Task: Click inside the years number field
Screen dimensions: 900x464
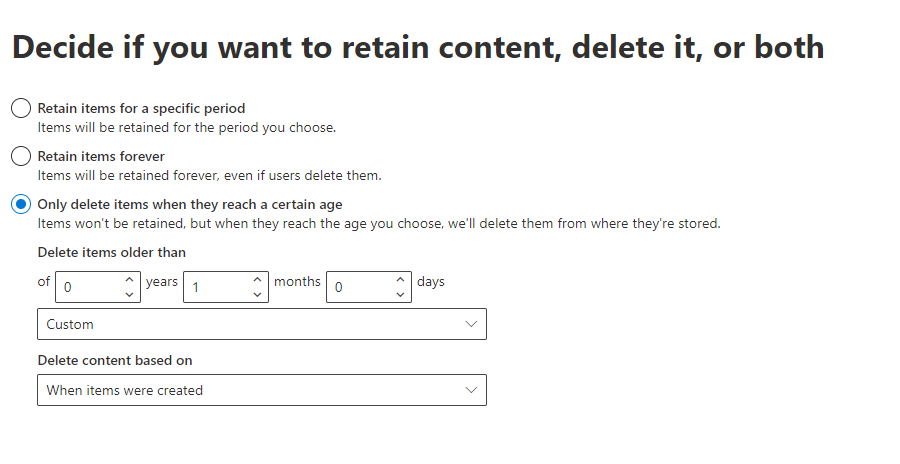Action: pyautogui.click(x=88, y=287)
